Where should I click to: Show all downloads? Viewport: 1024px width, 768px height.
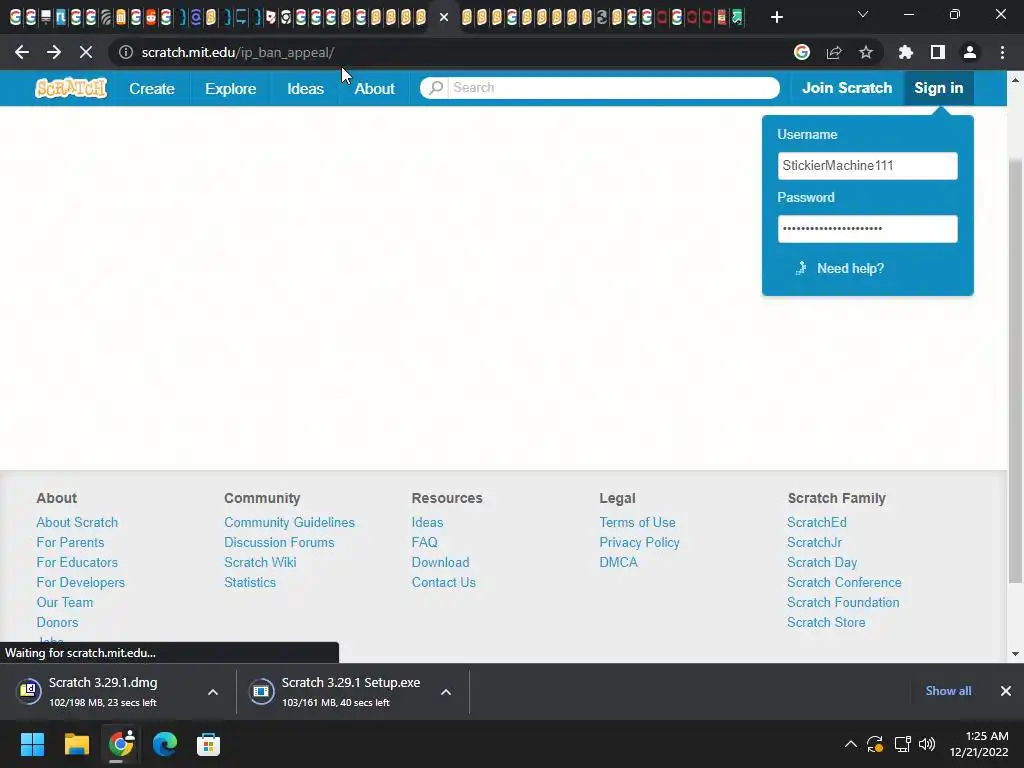click(x=948, y=691)
